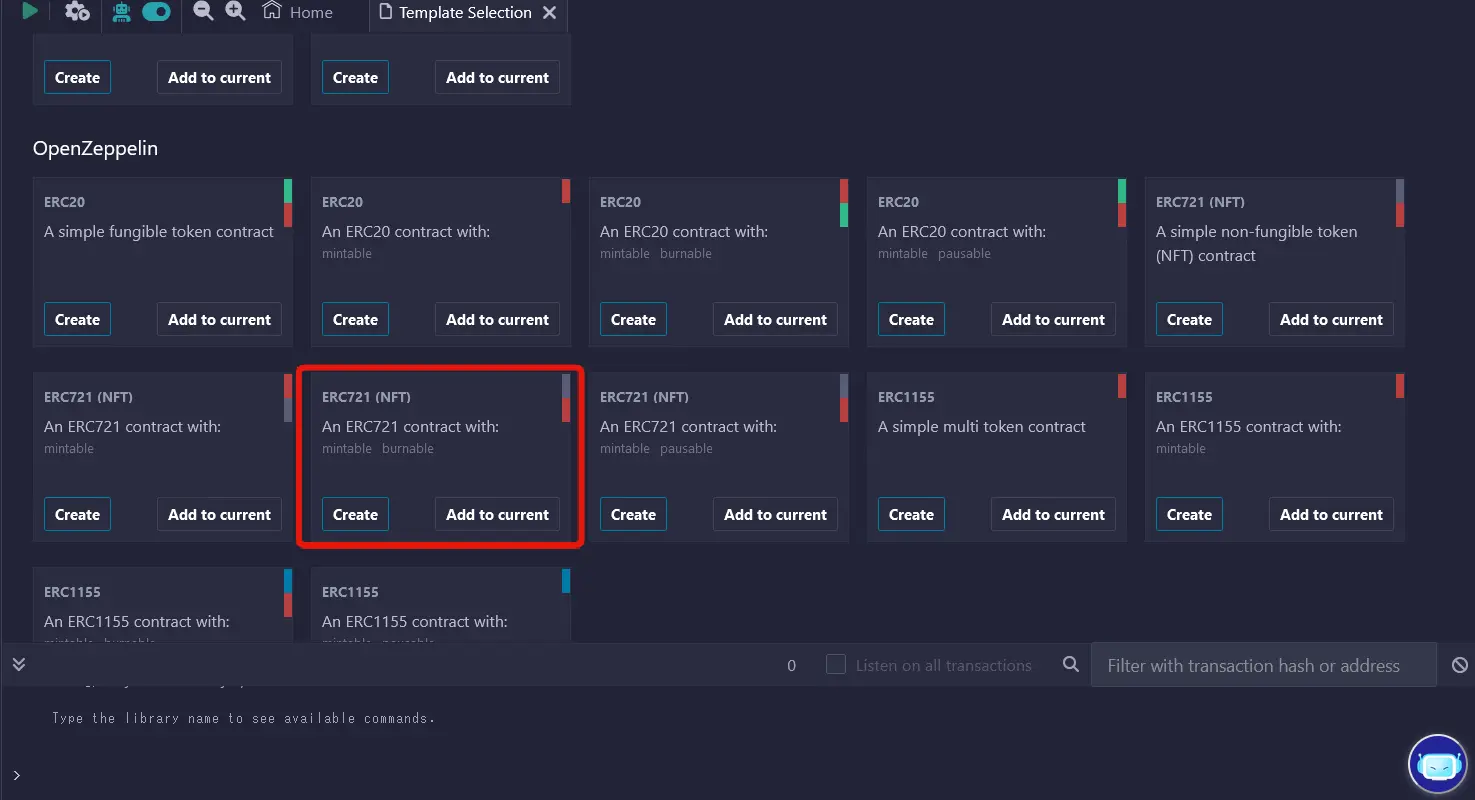The image size is (1475, 800).
Task: Add ERC1155 mintable-only template to current
Action: point(1331,515)
